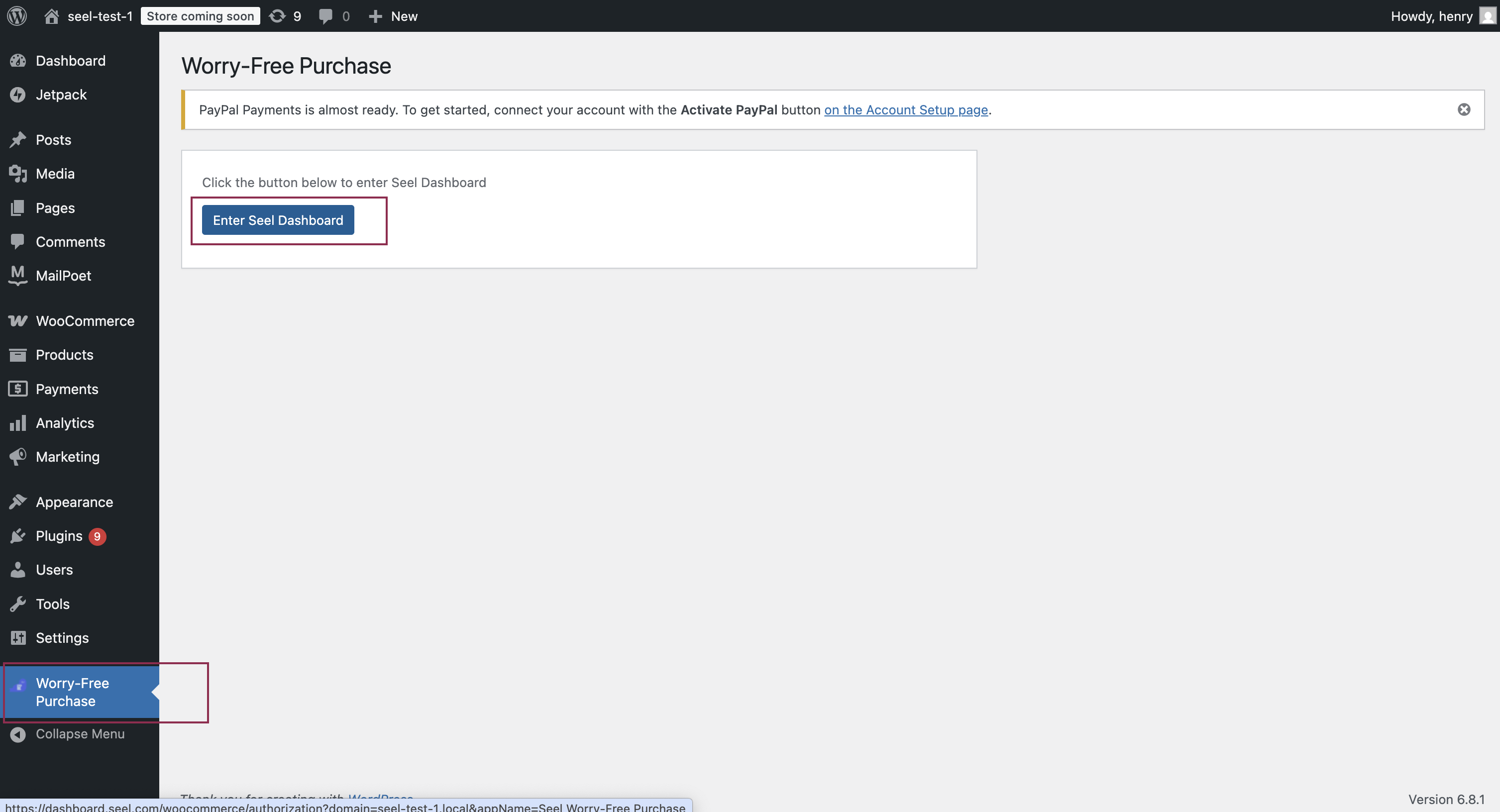Open the Plugins menu item
This screenshot has height=812, width=1500.
pos(59,535)
